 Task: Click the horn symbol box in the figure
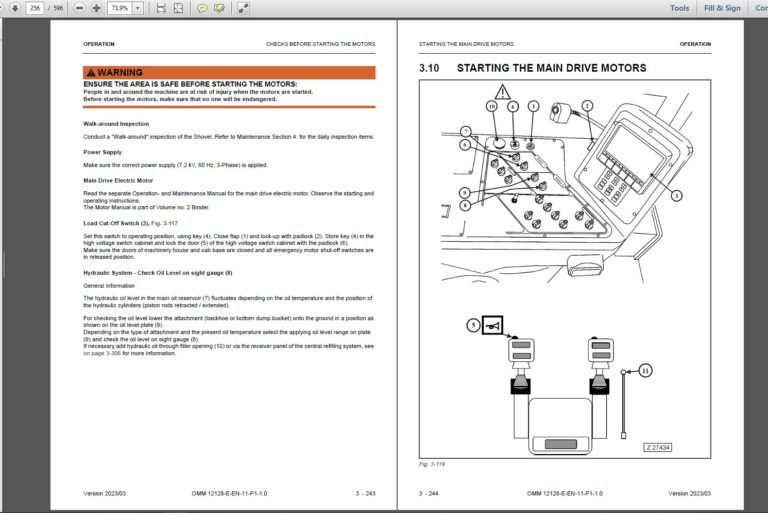pyautogui.click(x=492, y=325)
